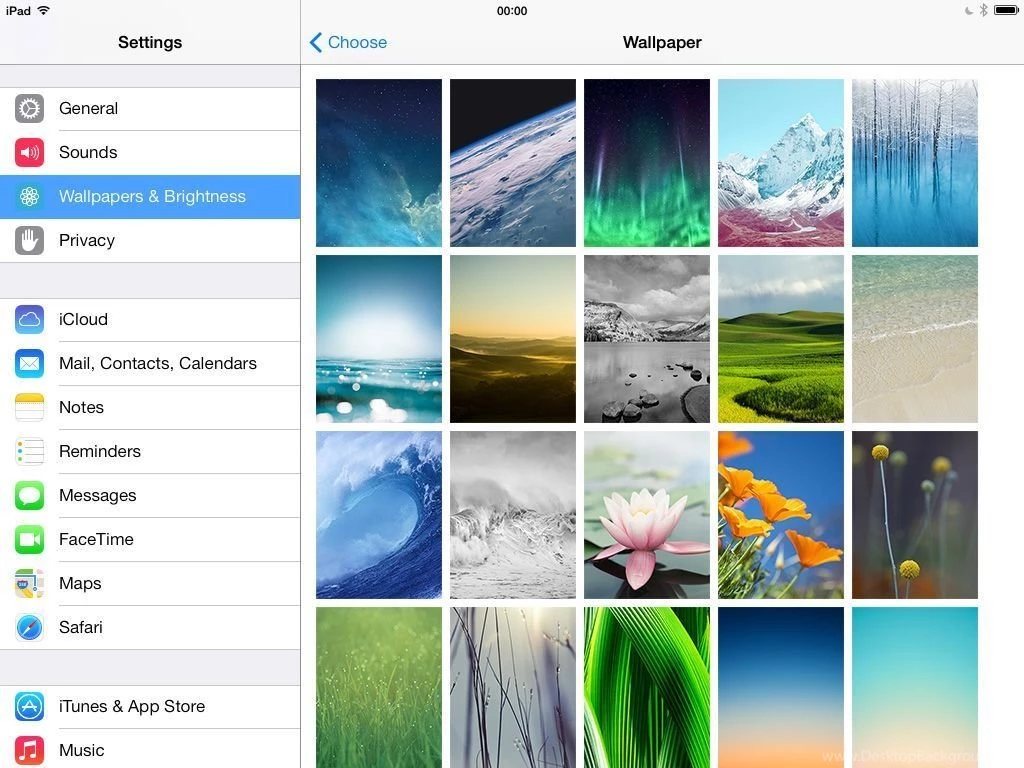1024x768 pixels.
Task: Open Privacy settings via hand icon
Action: 29,240
